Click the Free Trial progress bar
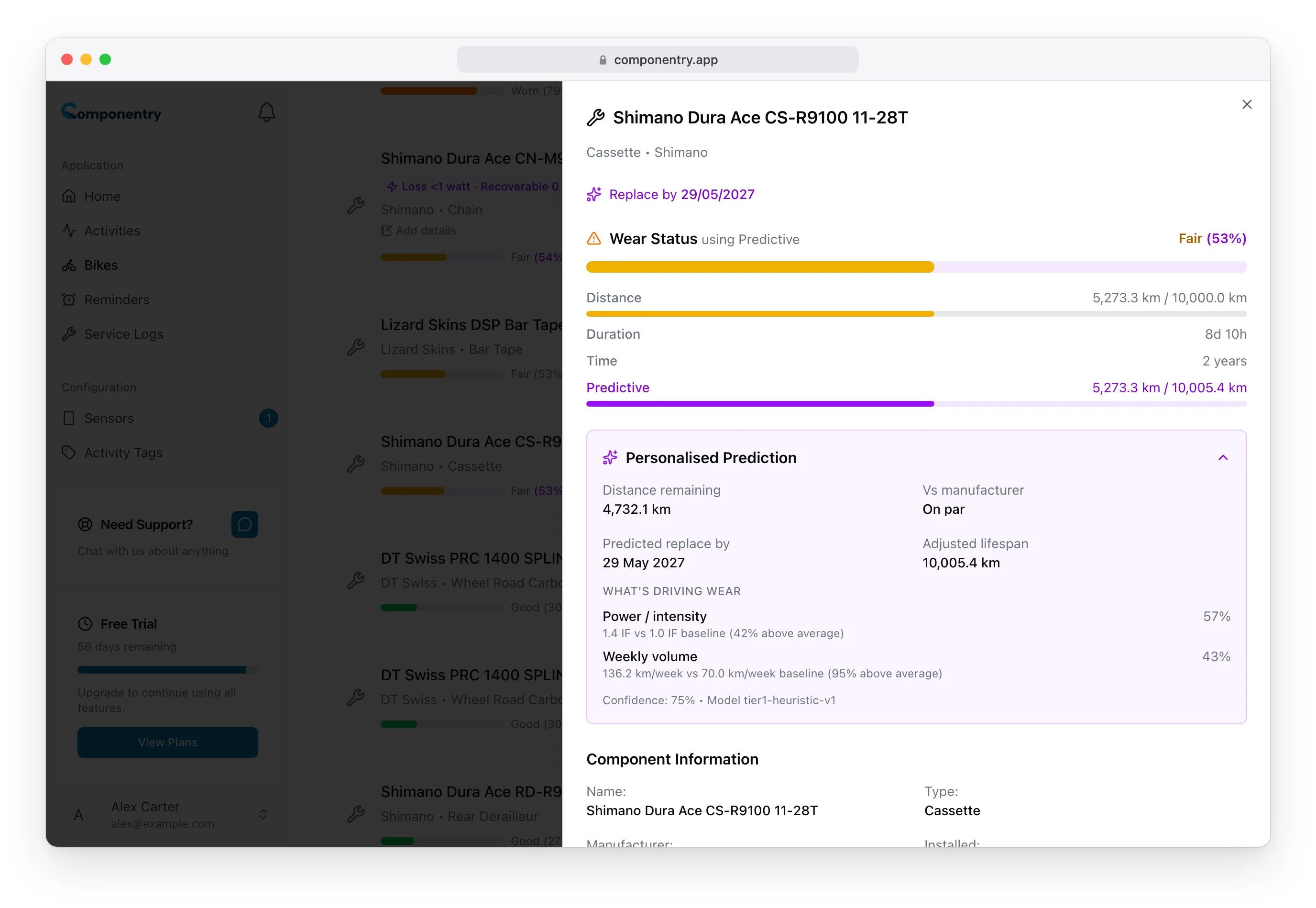 point(168,670)
